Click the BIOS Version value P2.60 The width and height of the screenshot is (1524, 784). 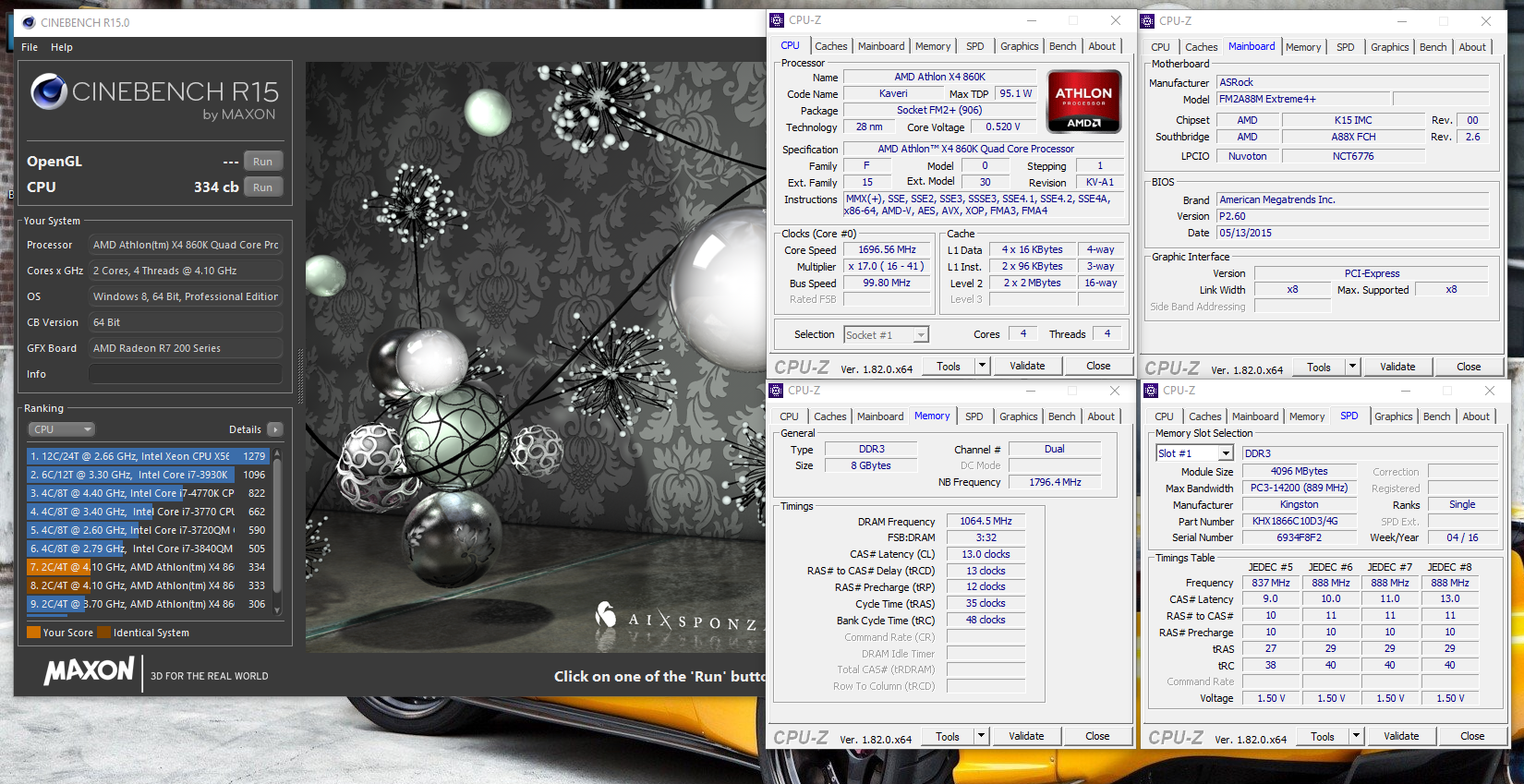(x=1353, y=216)
